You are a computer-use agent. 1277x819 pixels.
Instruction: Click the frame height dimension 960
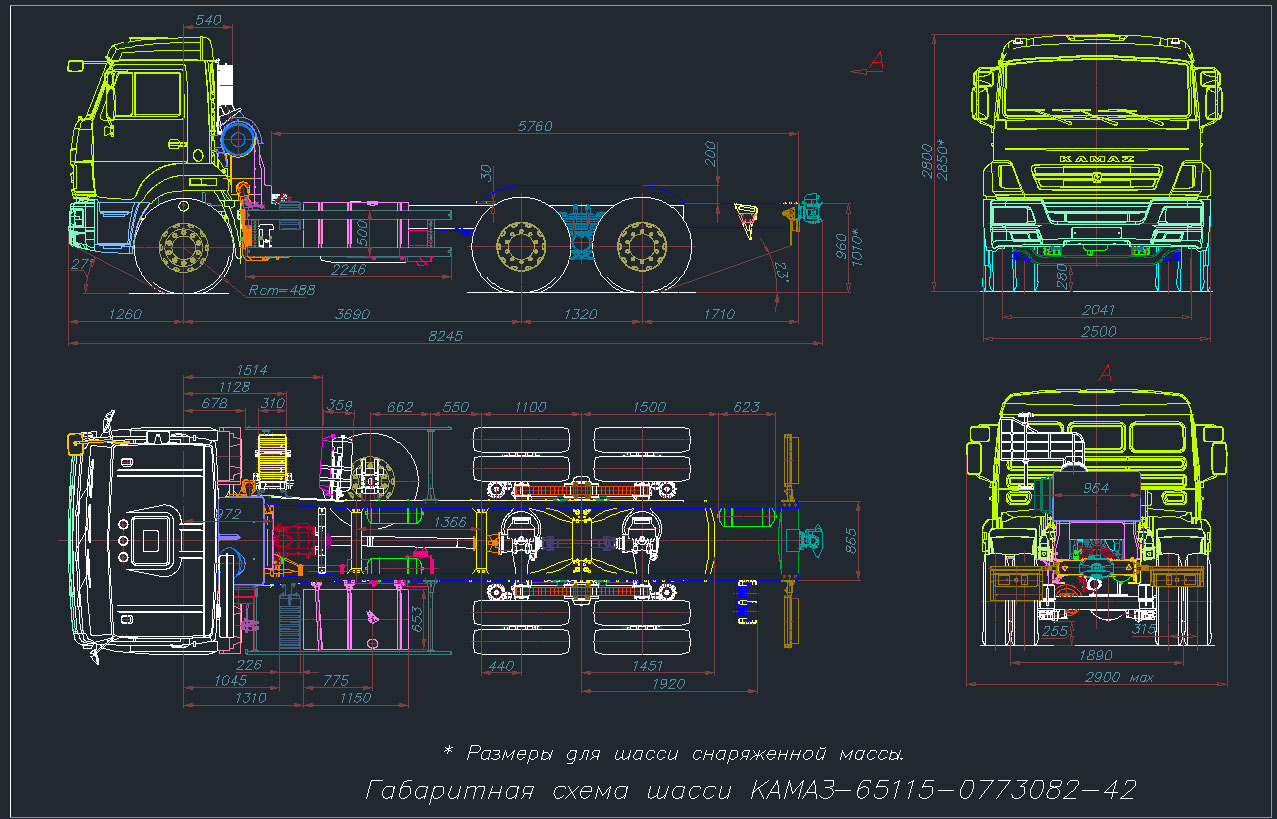tap(841, 245)
